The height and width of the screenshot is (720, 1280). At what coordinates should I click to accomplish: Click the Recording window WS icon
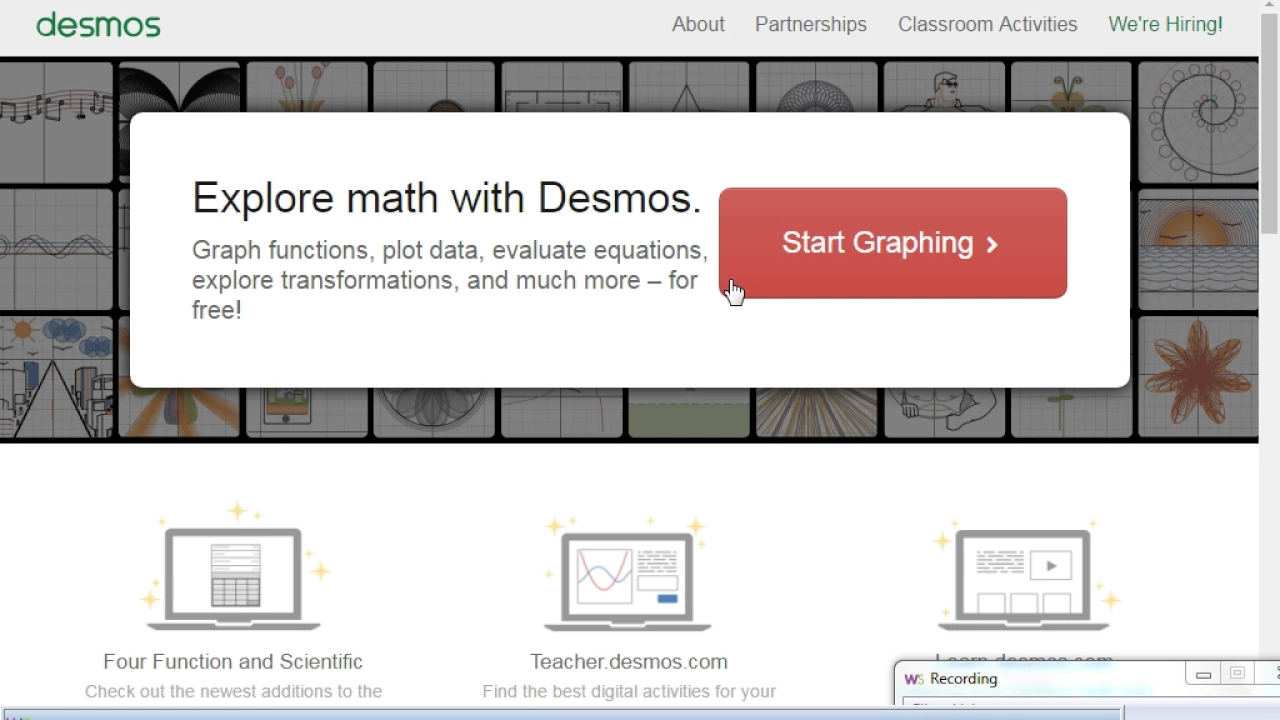(914, 679)
